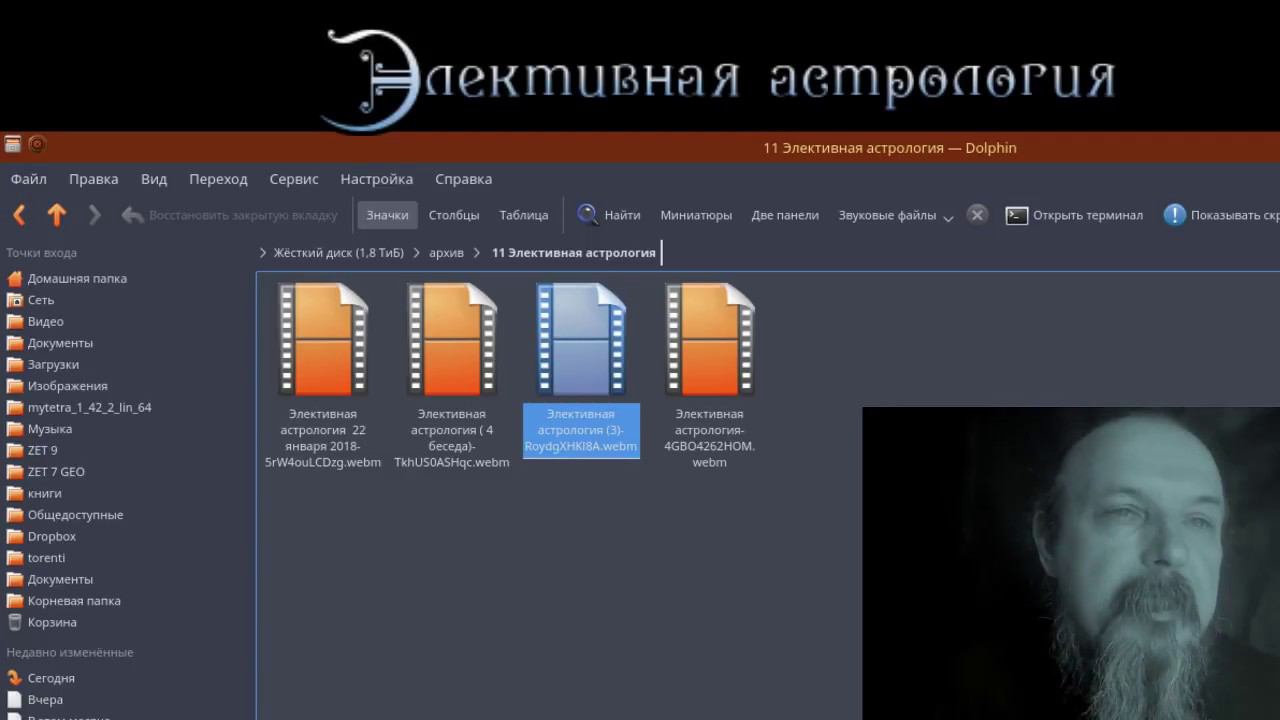Expand the chevron before 11 Элективная астрология

(x=478, y=253)
